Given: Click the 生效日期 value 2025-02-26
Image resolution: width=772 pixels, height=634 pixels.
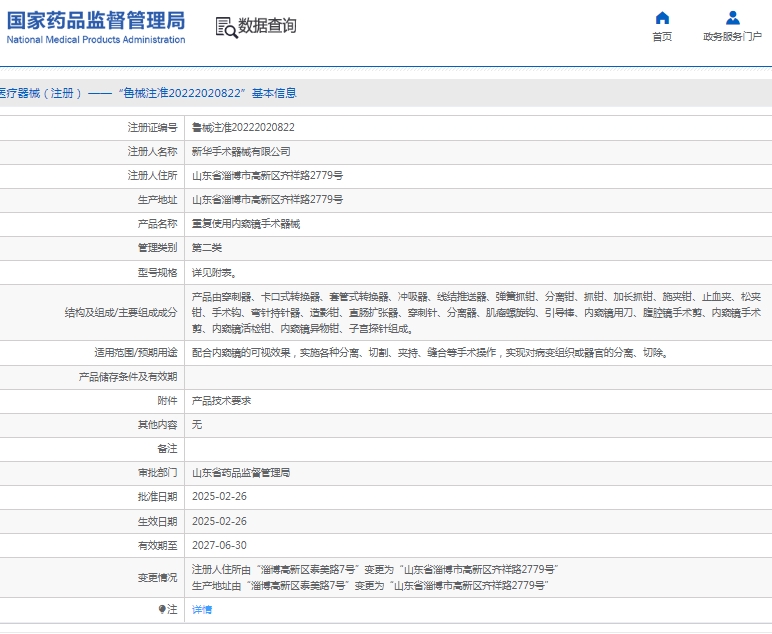Looking at the screenshot, I should [219, 521].
